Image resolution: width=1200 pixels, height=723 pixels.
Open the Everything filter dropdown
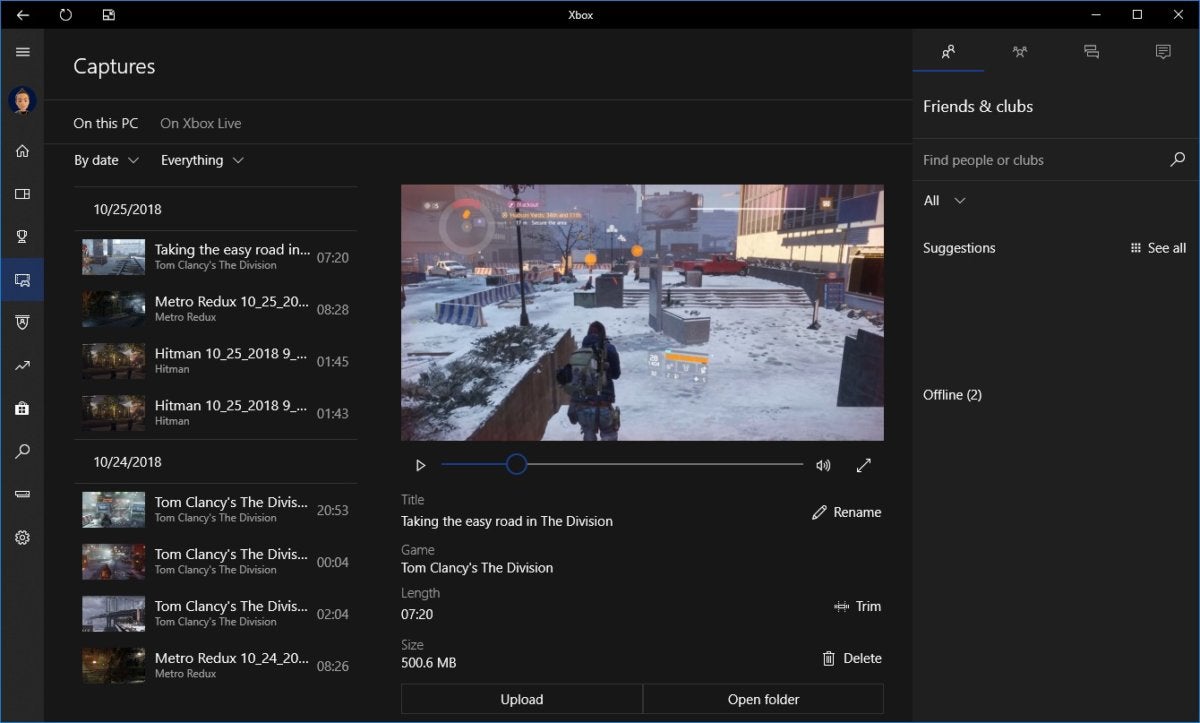click(202, 160)
